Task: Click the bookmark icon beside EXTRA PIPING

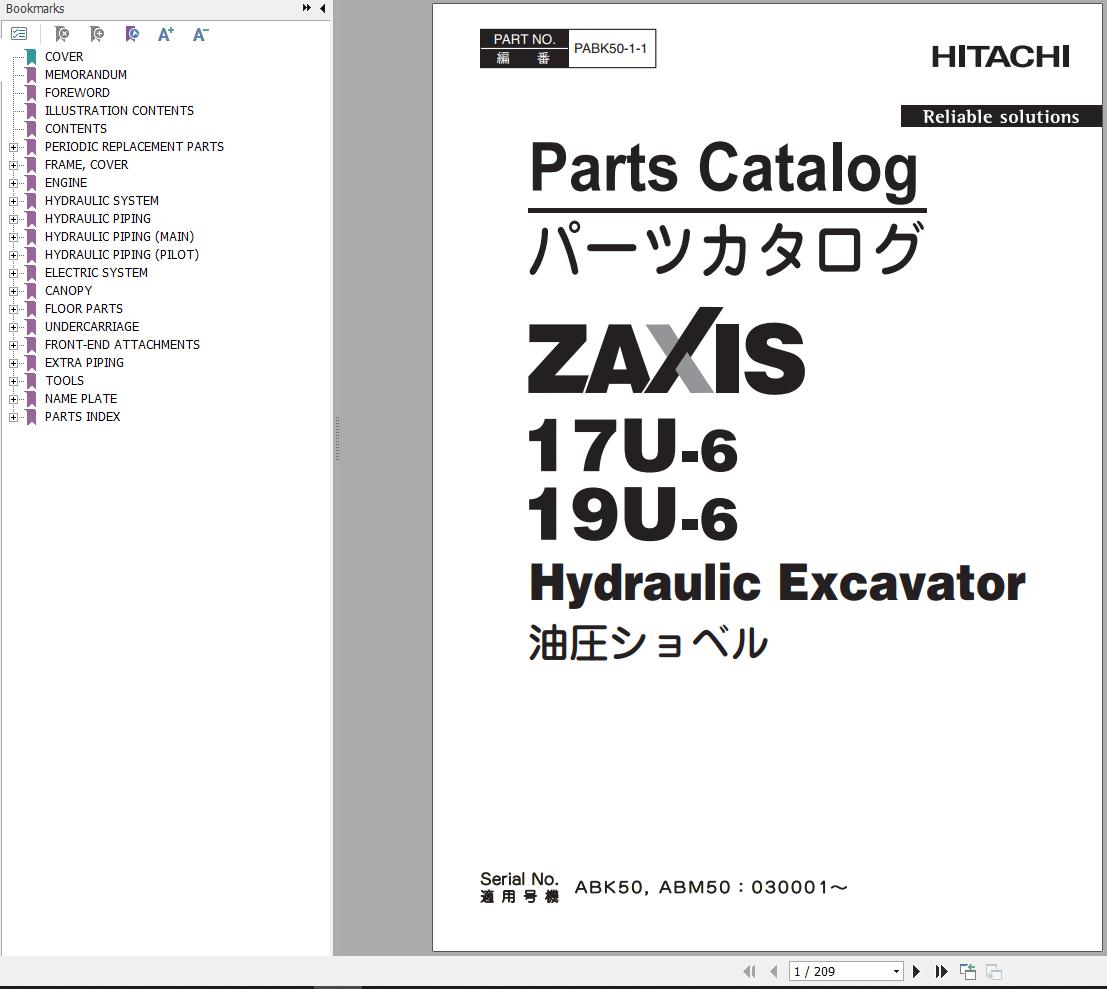Action: pyautogui.click(x=31, y=363)
